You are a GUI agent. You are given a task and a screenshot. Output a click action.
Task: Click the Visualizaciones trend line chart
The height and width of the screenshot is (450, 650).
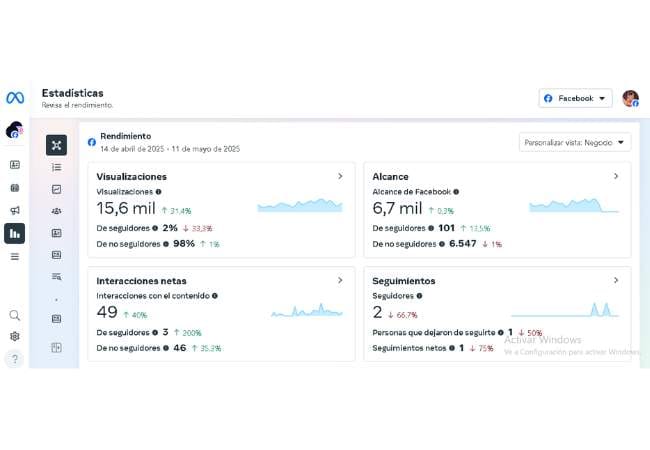click(x=299, y=206)
